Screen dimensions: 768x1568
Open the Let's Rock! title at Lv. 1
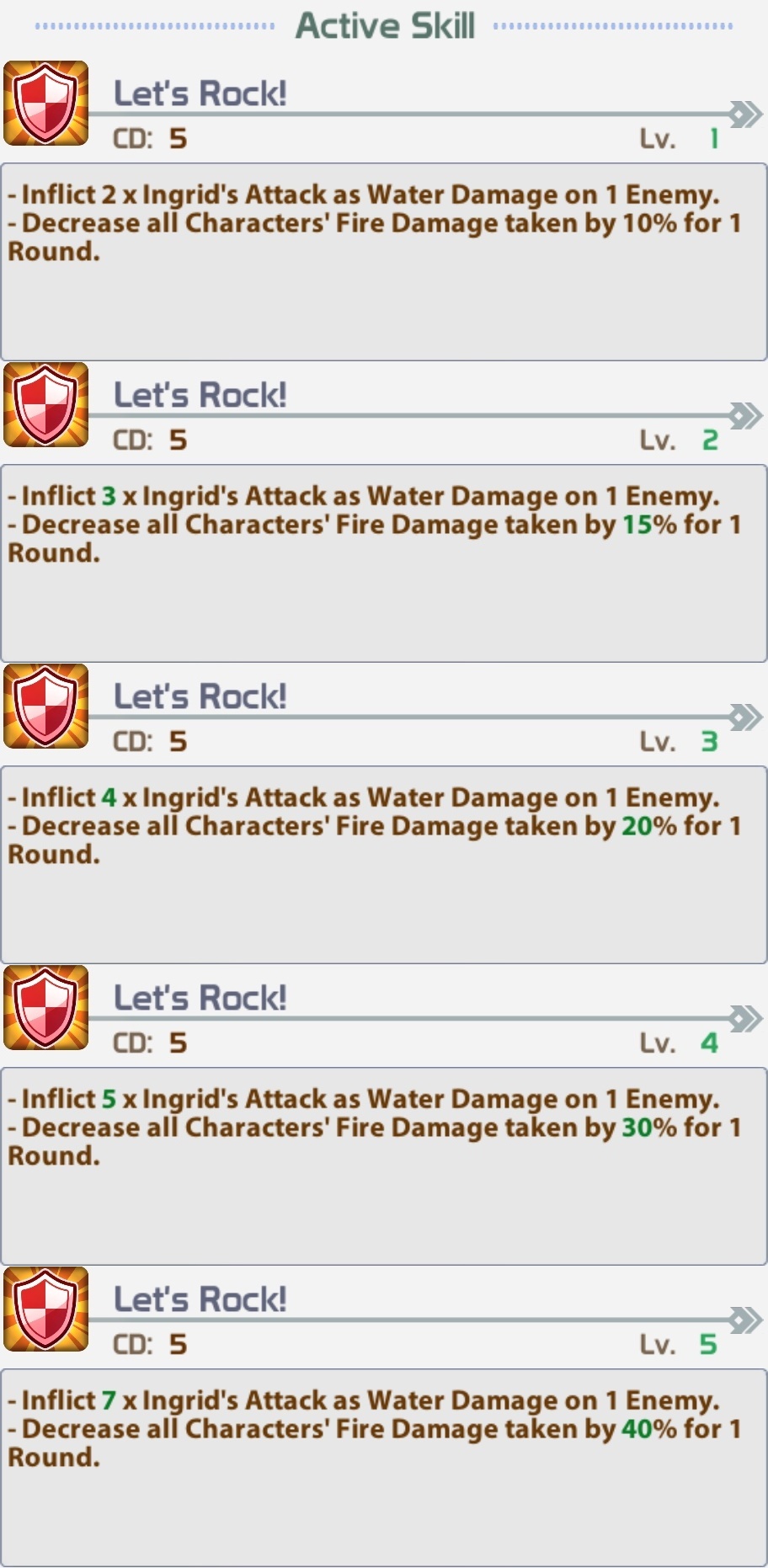click(200, 93)
